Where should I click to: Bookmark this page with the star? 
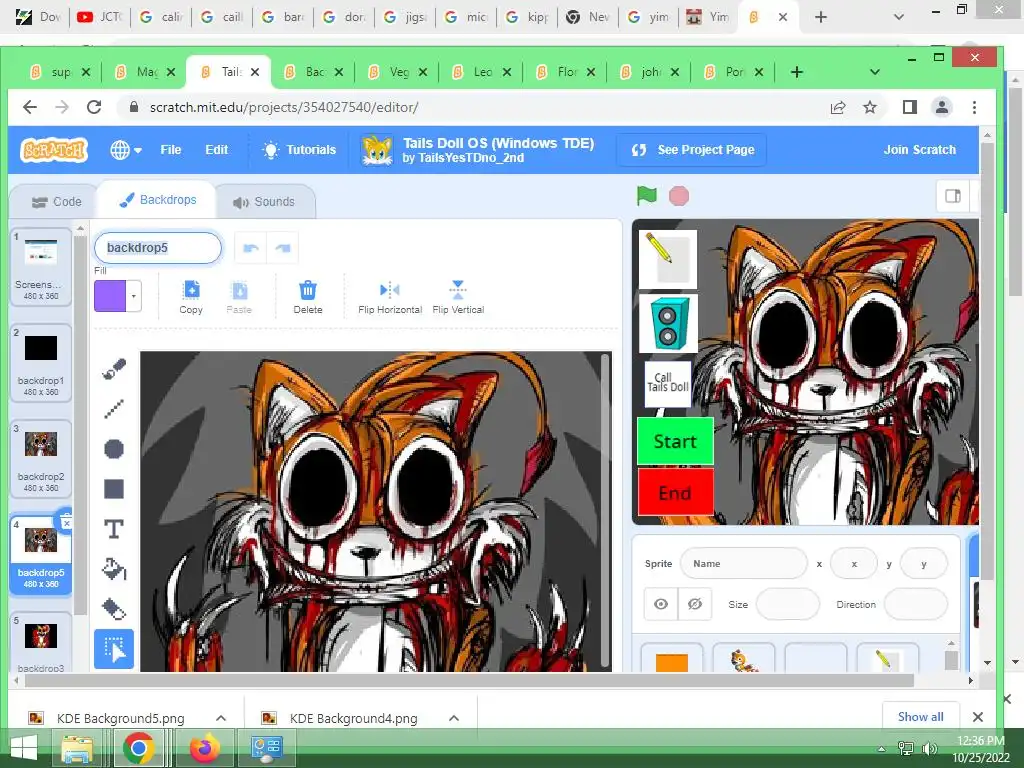870,107
